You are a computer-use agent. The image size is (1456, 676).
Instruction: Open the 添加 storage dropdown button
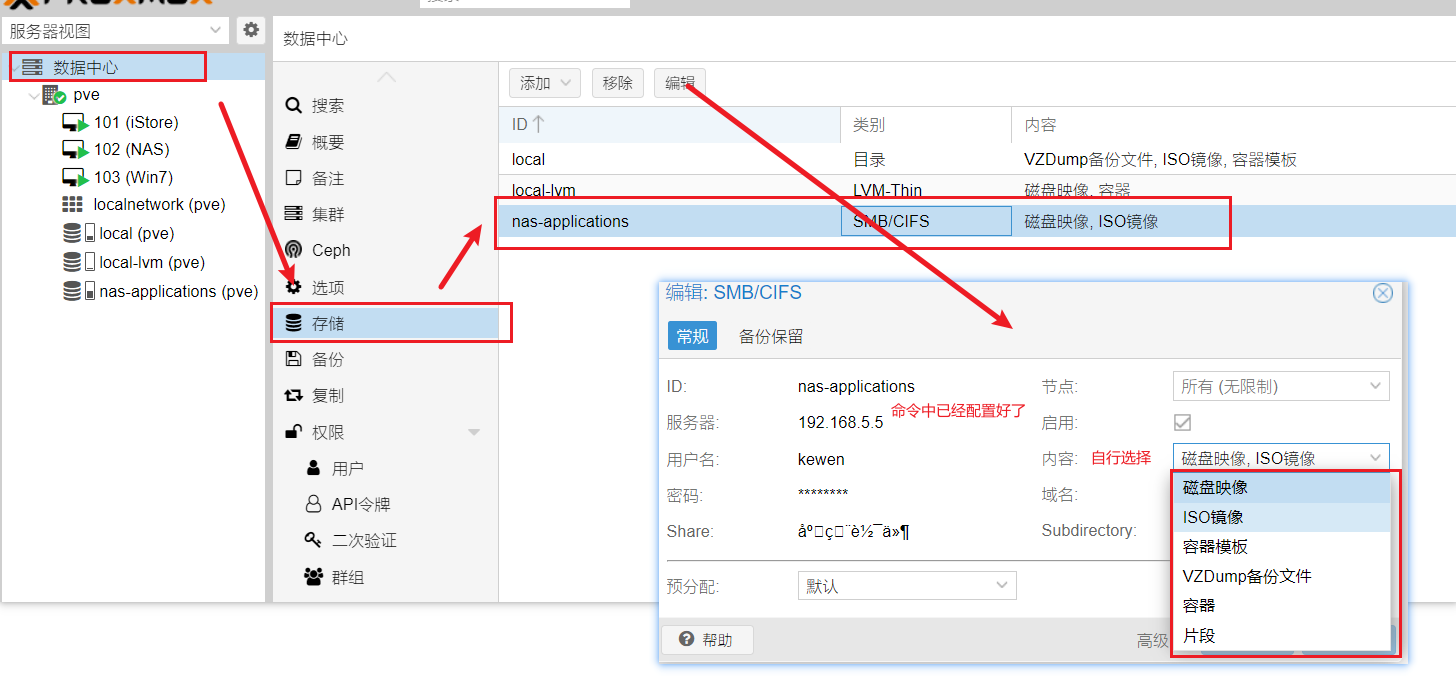(545, 83)
